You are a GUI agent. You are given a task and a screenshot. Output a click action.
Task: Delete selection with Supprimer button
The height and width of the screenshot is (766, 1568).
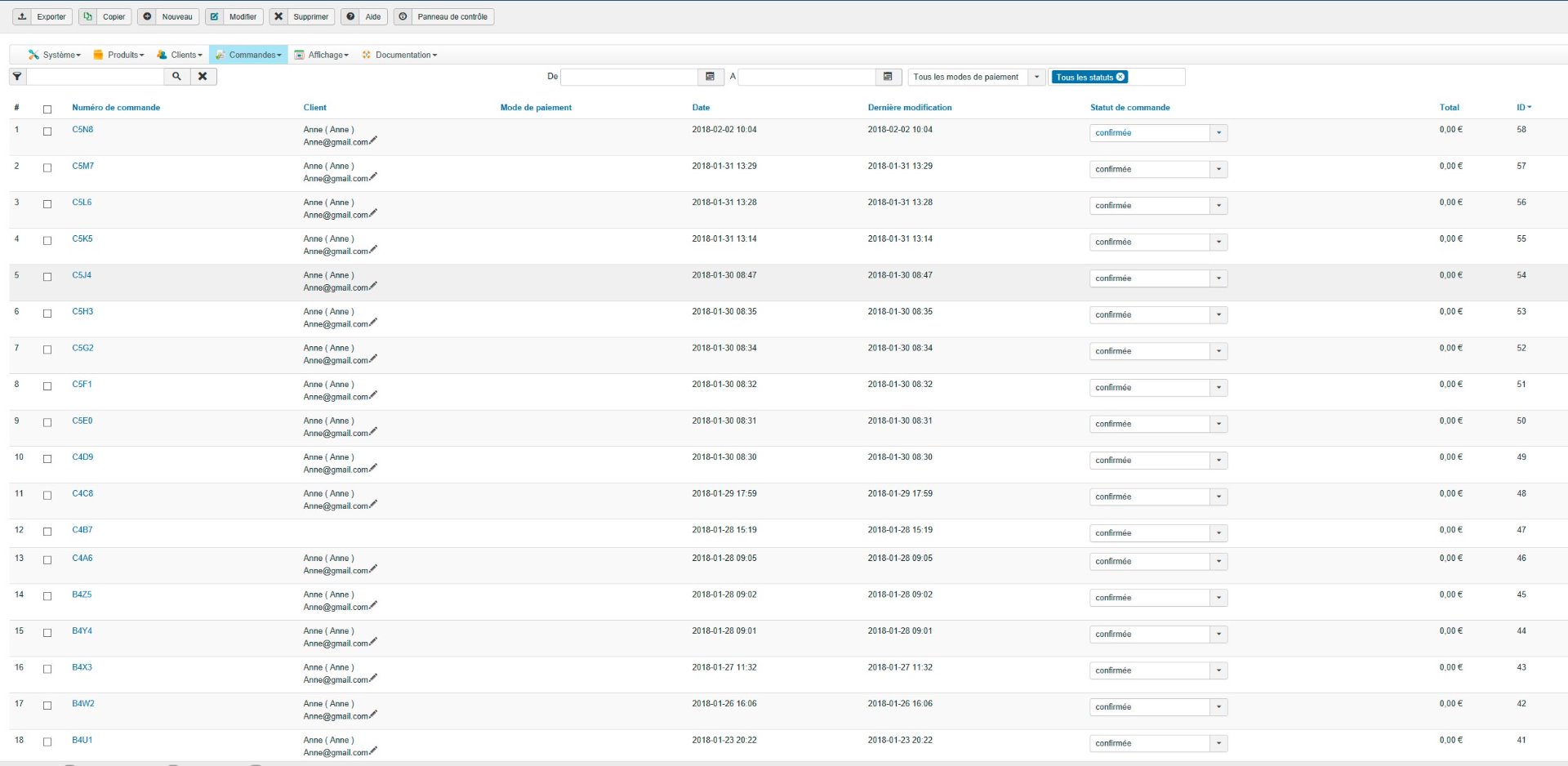(x=302, y=16)
